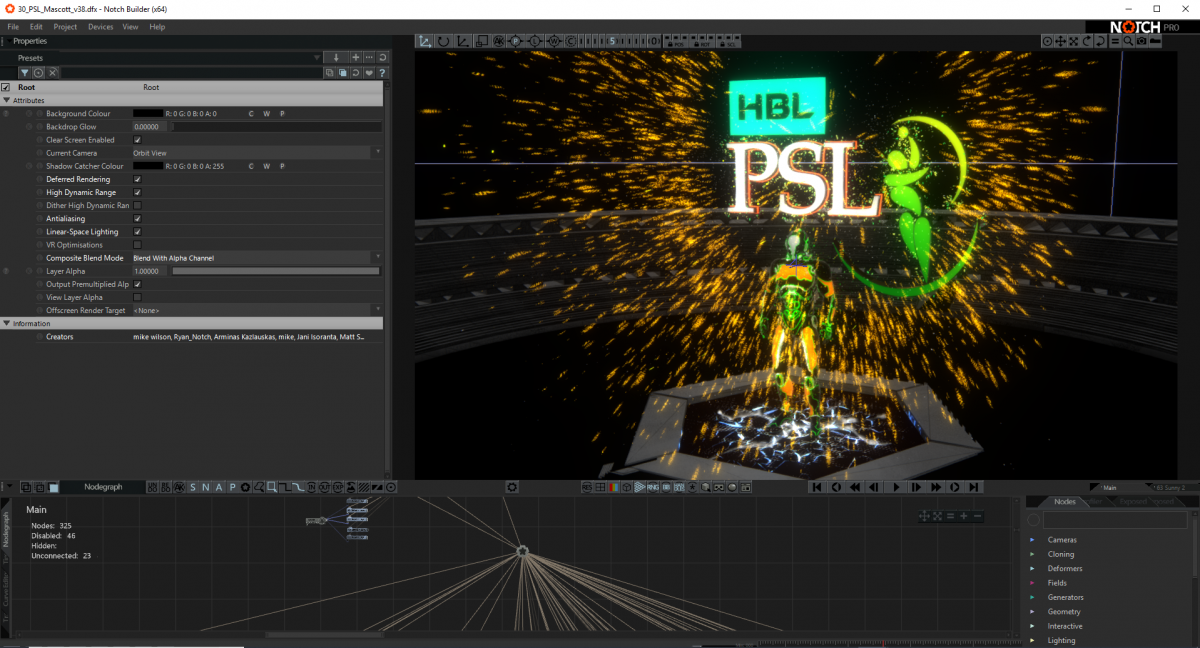This screenshot has width=1200, height=648.
Task: Open the Edit menu
Action: pos(36,27)
